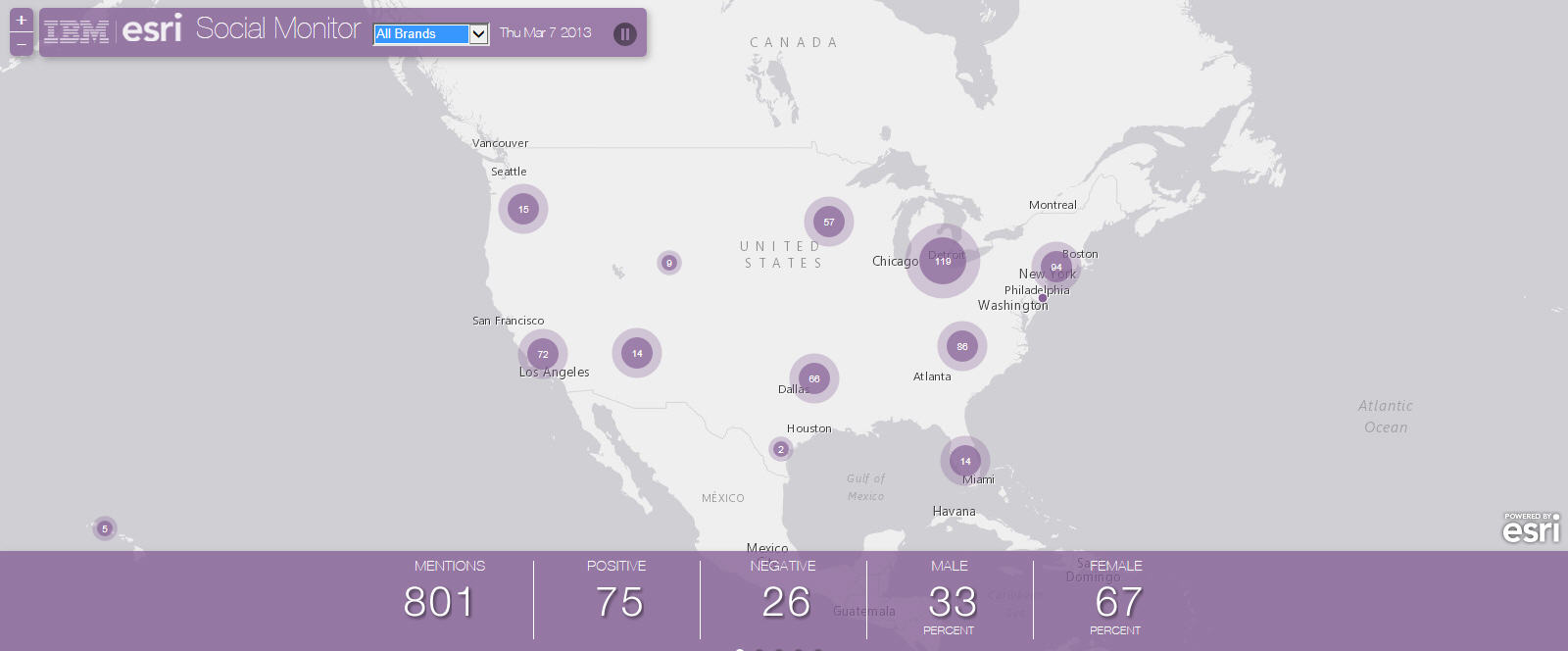Click the Philadelphia map label
Image resolution: width=1568 pixels, height=651 pixels.
point(1037,290)
